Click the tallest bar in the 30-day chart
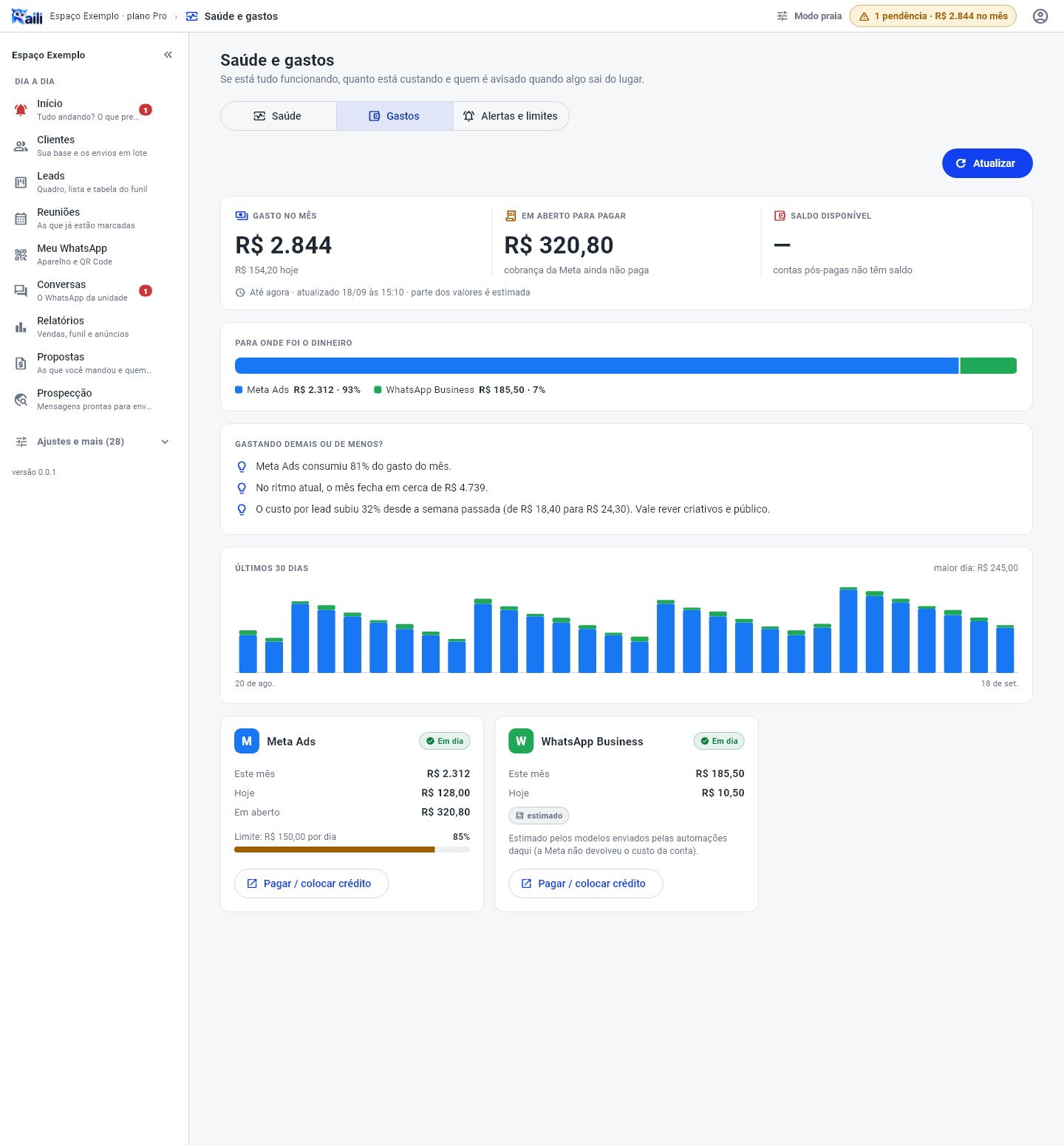The width and height of the screenshot is (1064, 1145). click(848, 630)
